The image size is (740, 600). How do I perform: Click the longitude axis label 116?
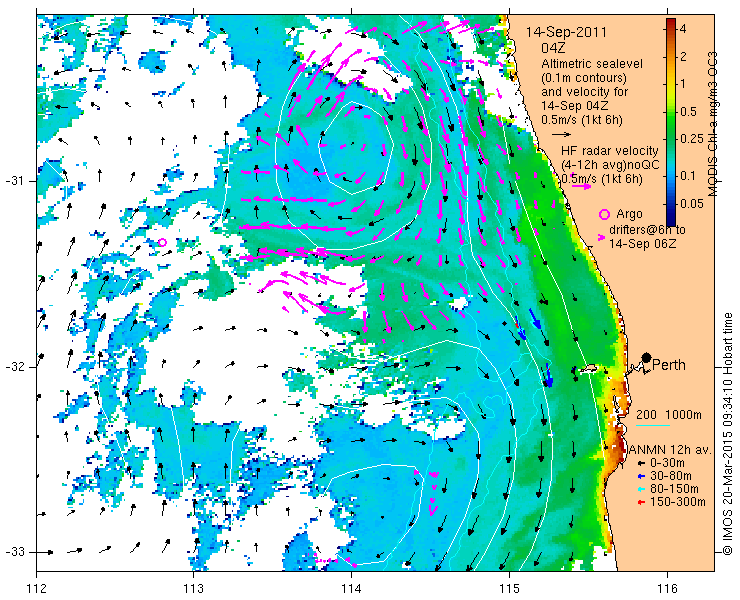(x=667, y=589)
